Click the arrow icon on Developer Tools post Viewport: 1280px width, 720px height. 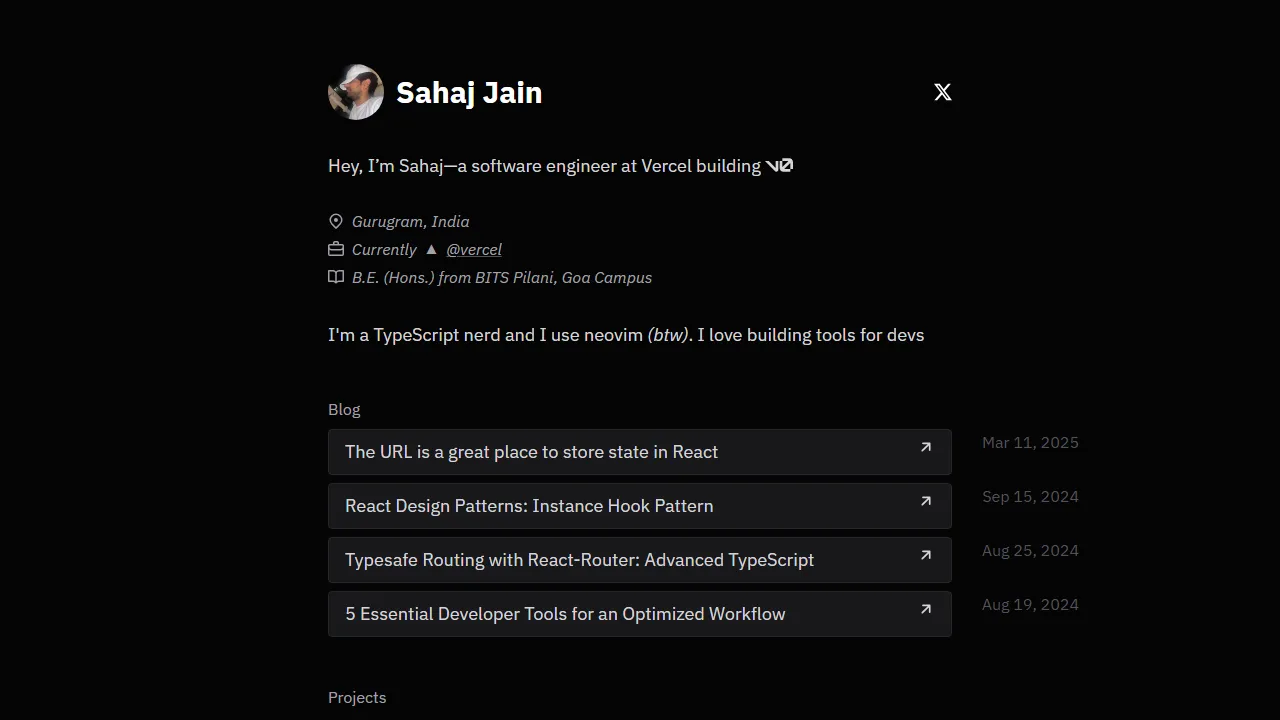(x=925, y=610)
